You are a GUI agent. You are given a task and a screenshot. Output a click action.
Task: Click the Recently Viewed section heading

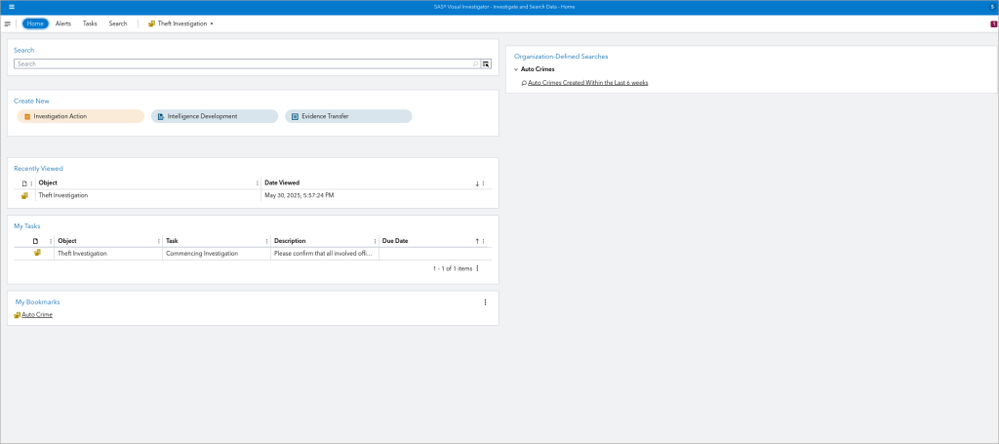tap(38, 169)
